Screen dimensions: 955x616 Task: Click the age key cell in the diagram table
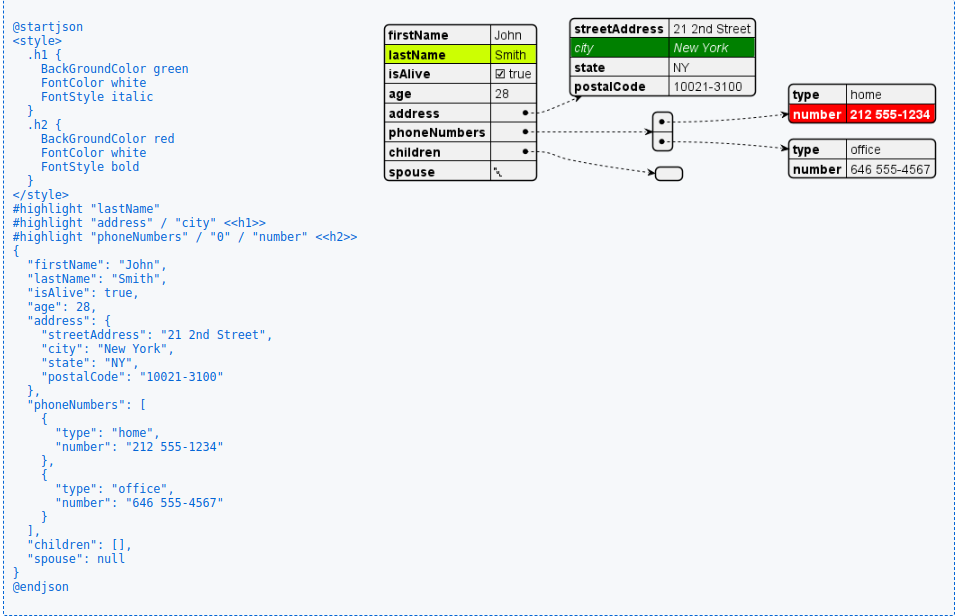pyautogui.click(x=438, y=94)
